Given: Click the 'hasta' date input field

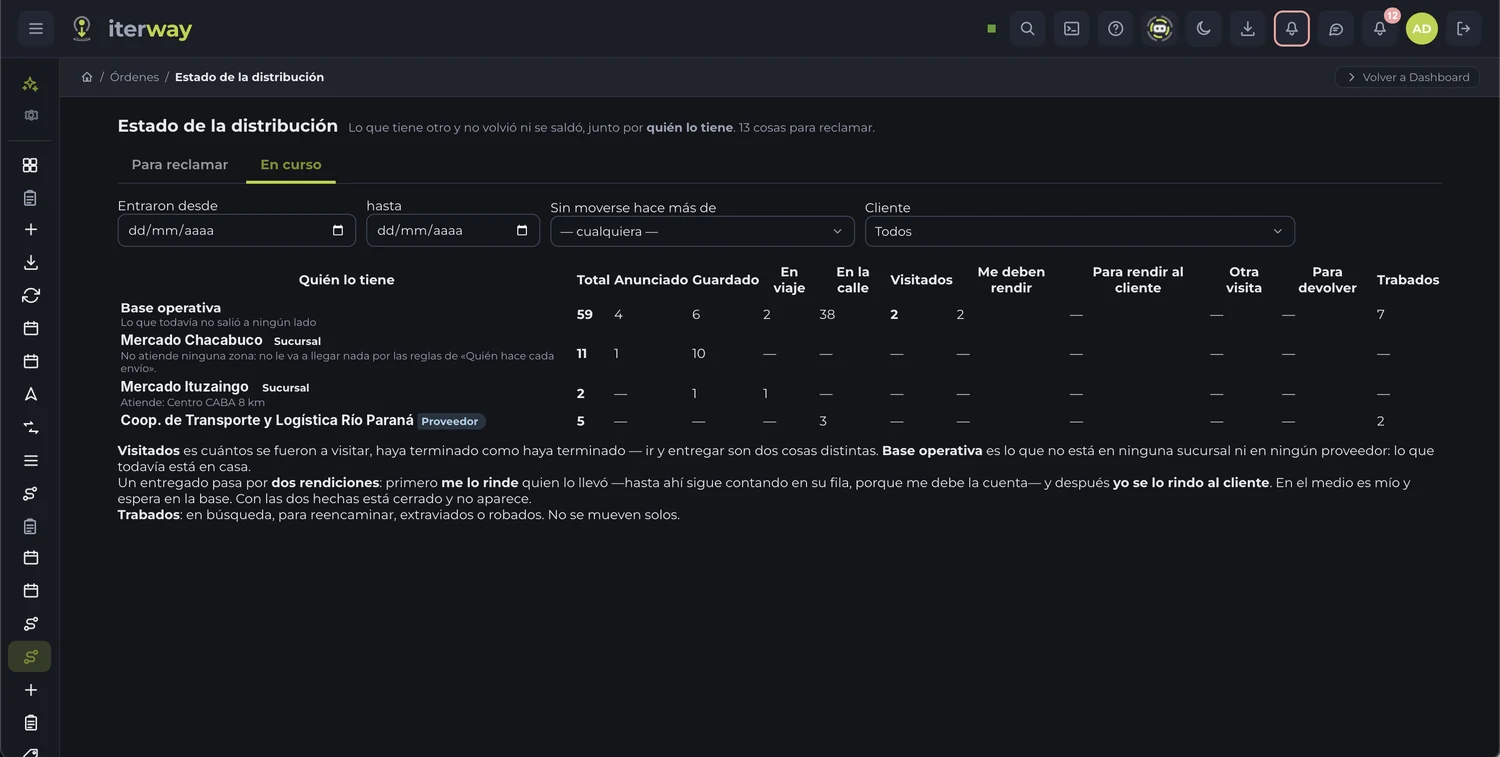Looking at the screenshot, I should [x=453, y=230].
